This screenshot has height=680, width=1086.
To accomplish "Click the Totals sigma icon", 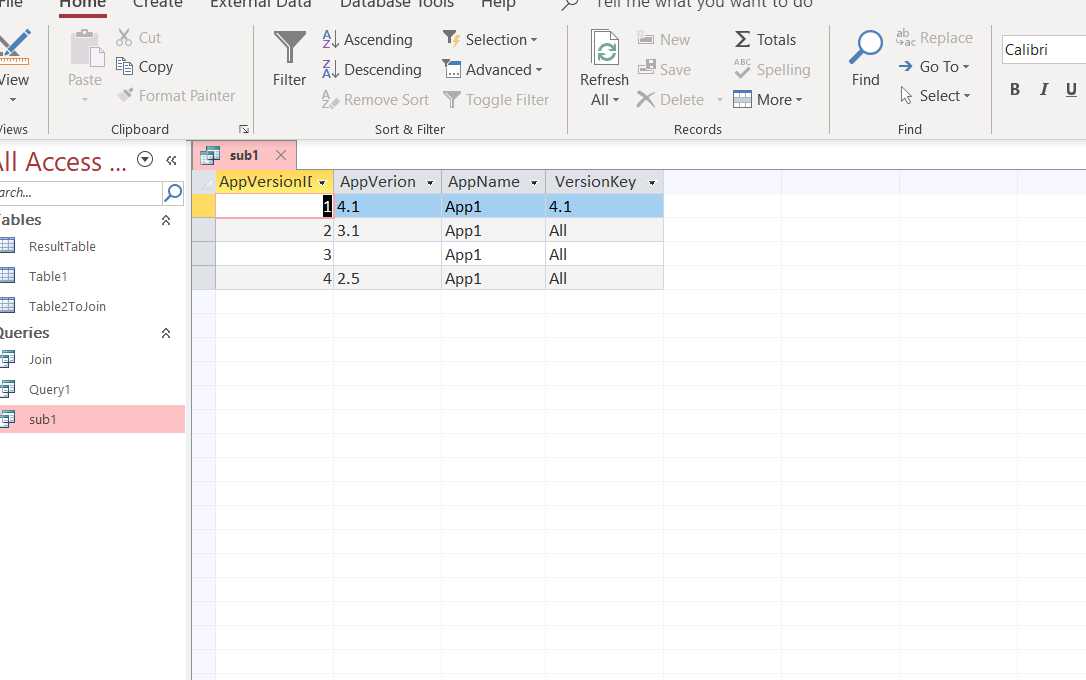I will click(x=743, y=40).
